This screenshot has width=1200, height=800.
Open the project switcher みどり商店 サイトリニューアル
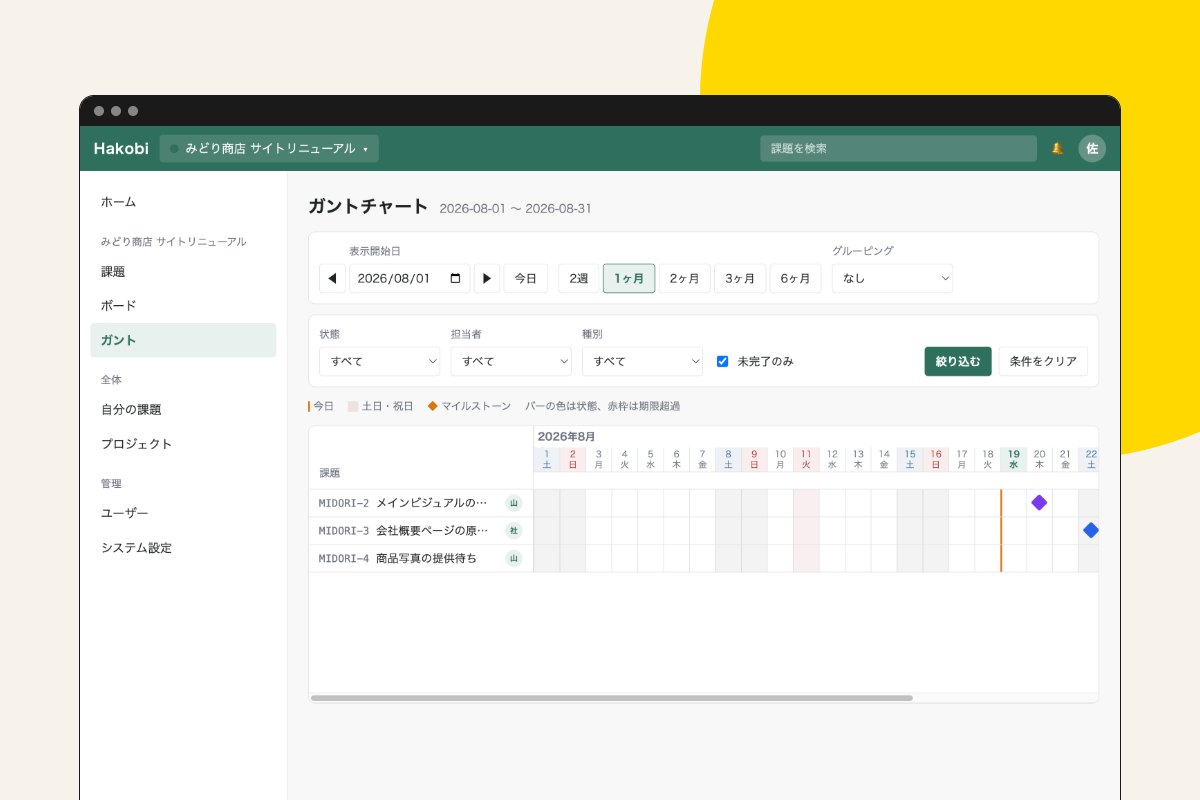(269, 149)
